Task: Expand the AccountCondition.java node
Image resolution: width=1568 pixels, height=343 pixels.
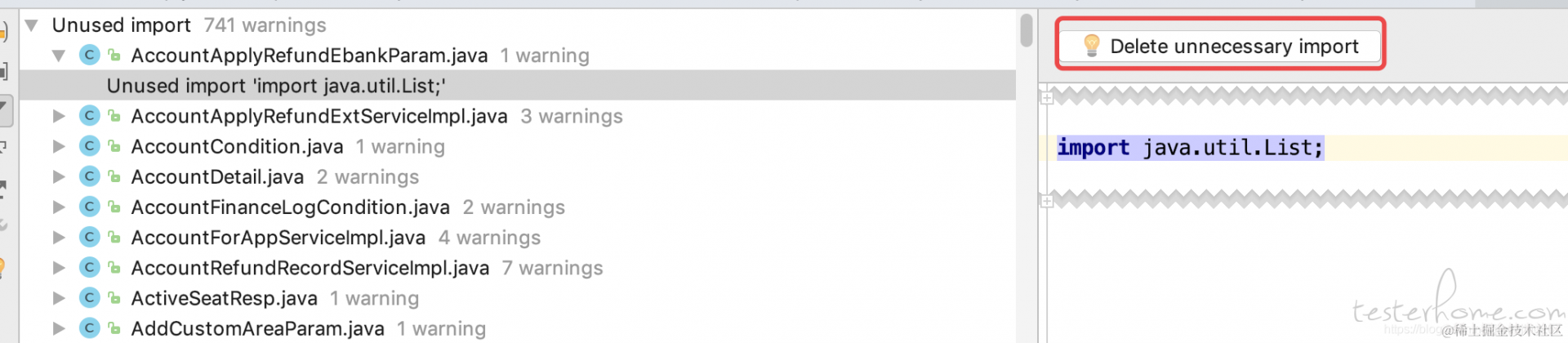Action: click(x=59, y=146)
